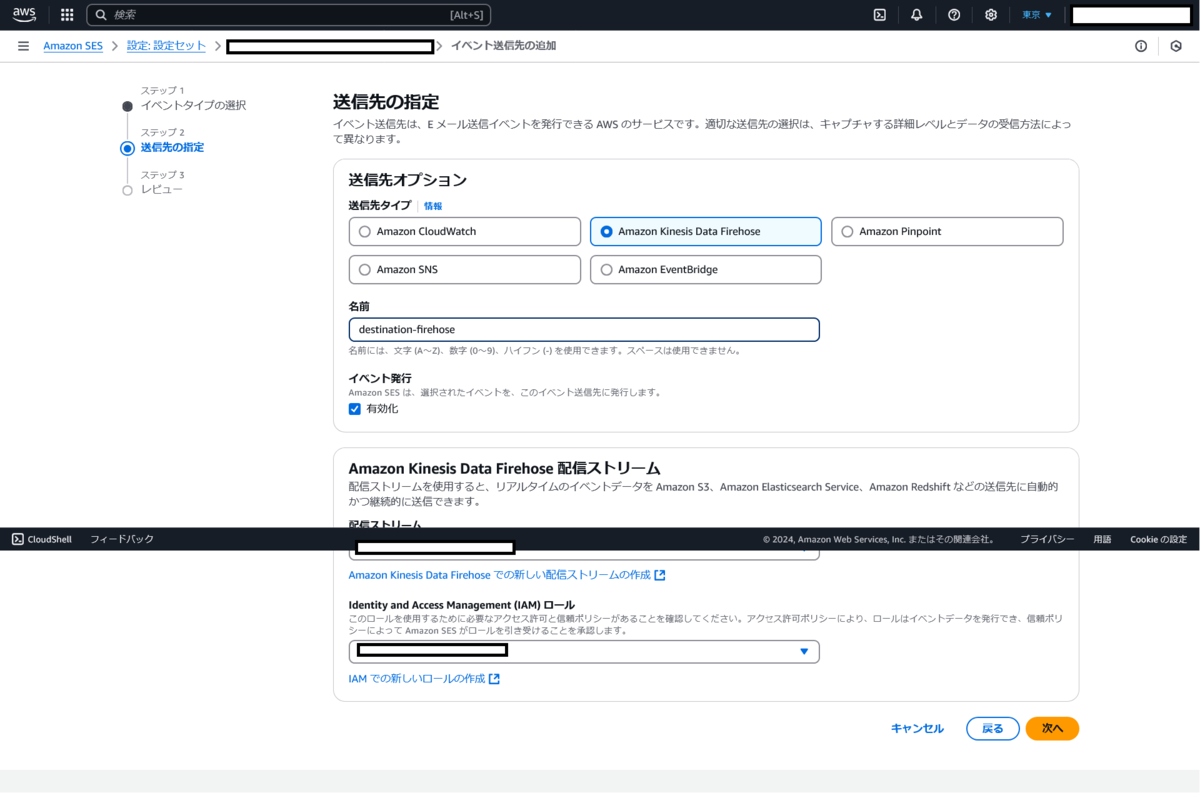Open the account menu at top right
1200x793 pixels.
click(1131, 15)
